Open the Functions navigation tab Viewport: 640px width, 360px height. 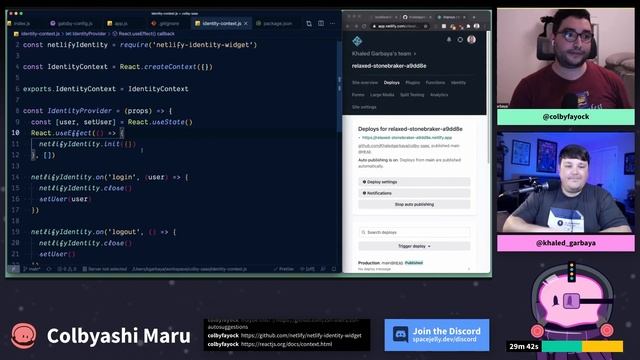click(x=435, y=82)
